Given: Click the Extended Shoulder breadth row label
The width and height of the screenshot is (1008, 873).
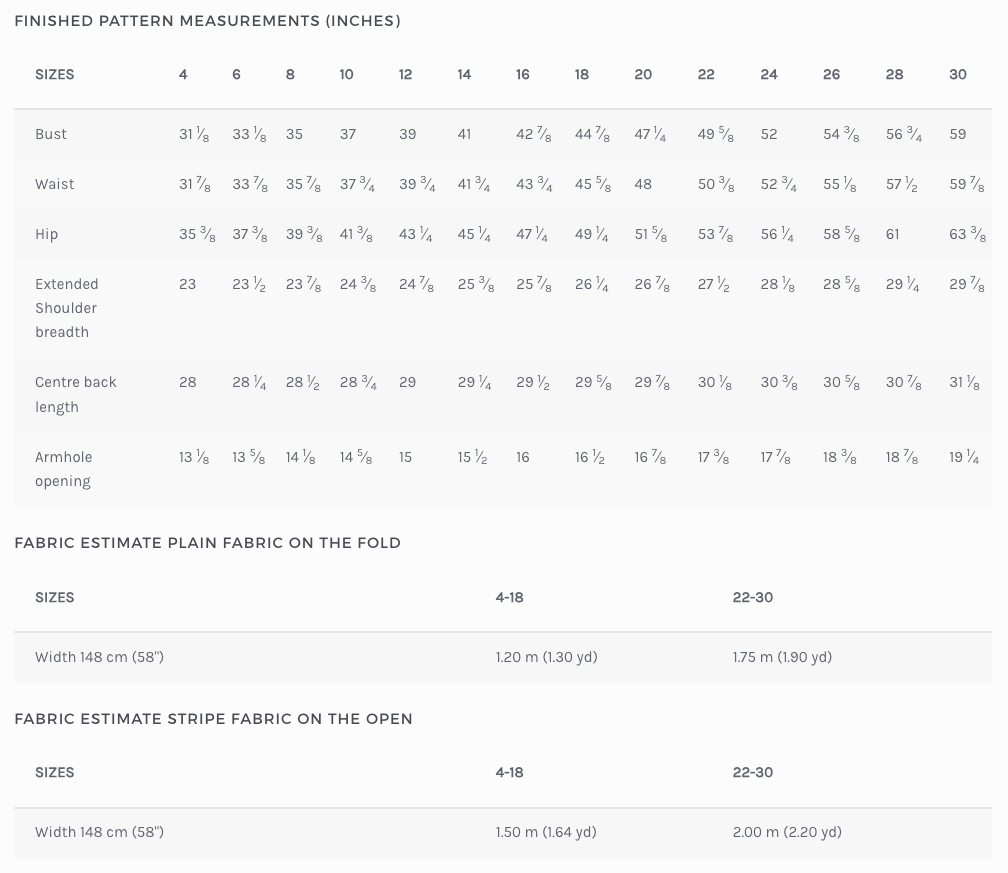Looking at the screenshot, I should [x=66, y=308].
